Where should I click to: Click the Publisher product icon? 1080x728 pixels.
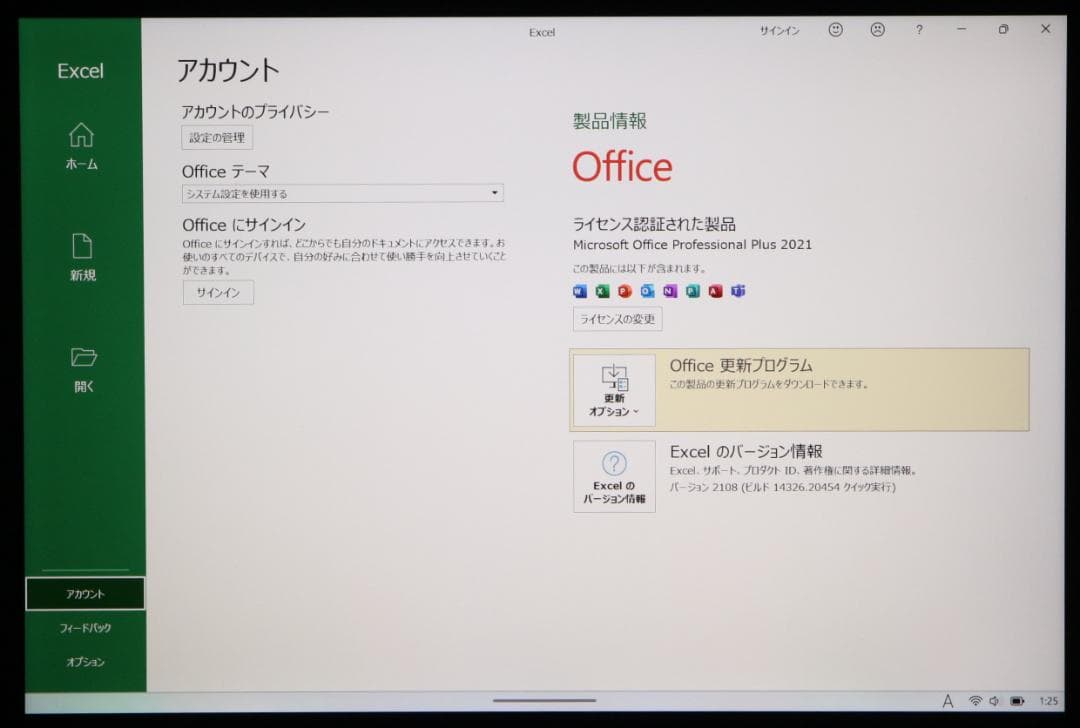[x=691, y=291]
